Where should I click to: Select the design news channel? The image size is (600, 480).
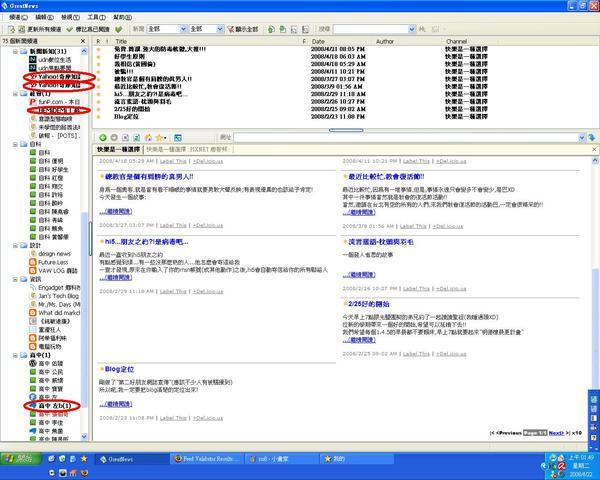(x=50, y=254)
